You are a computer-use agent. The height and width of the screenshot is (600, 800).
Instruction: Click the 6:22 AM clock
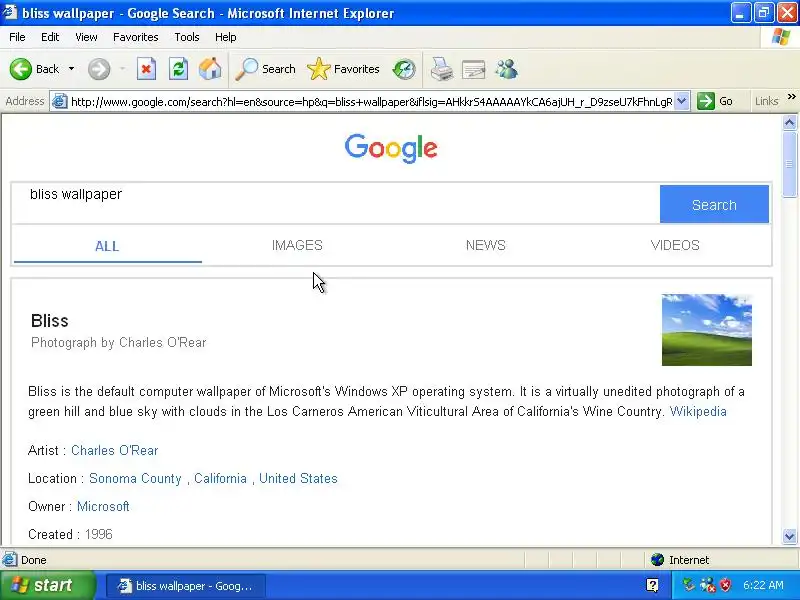coord(763,585)
